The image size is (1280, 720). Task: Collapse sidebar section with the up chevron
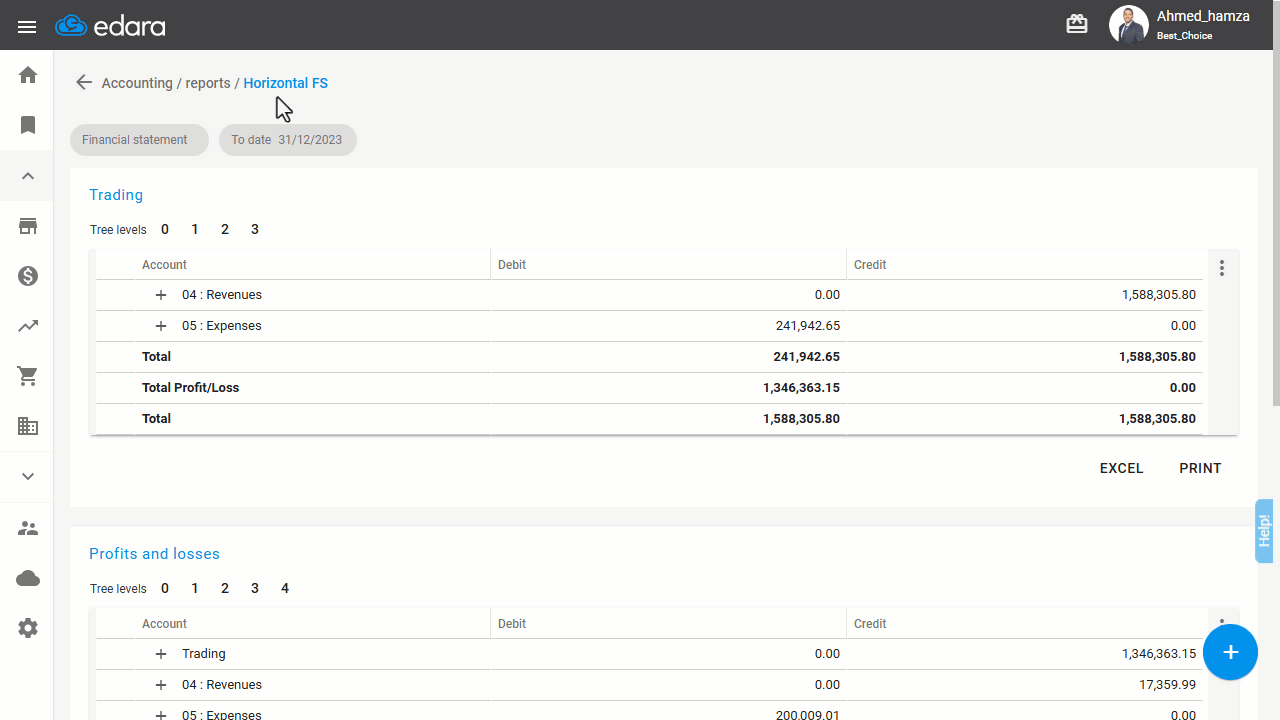click(x=28, y=176)
